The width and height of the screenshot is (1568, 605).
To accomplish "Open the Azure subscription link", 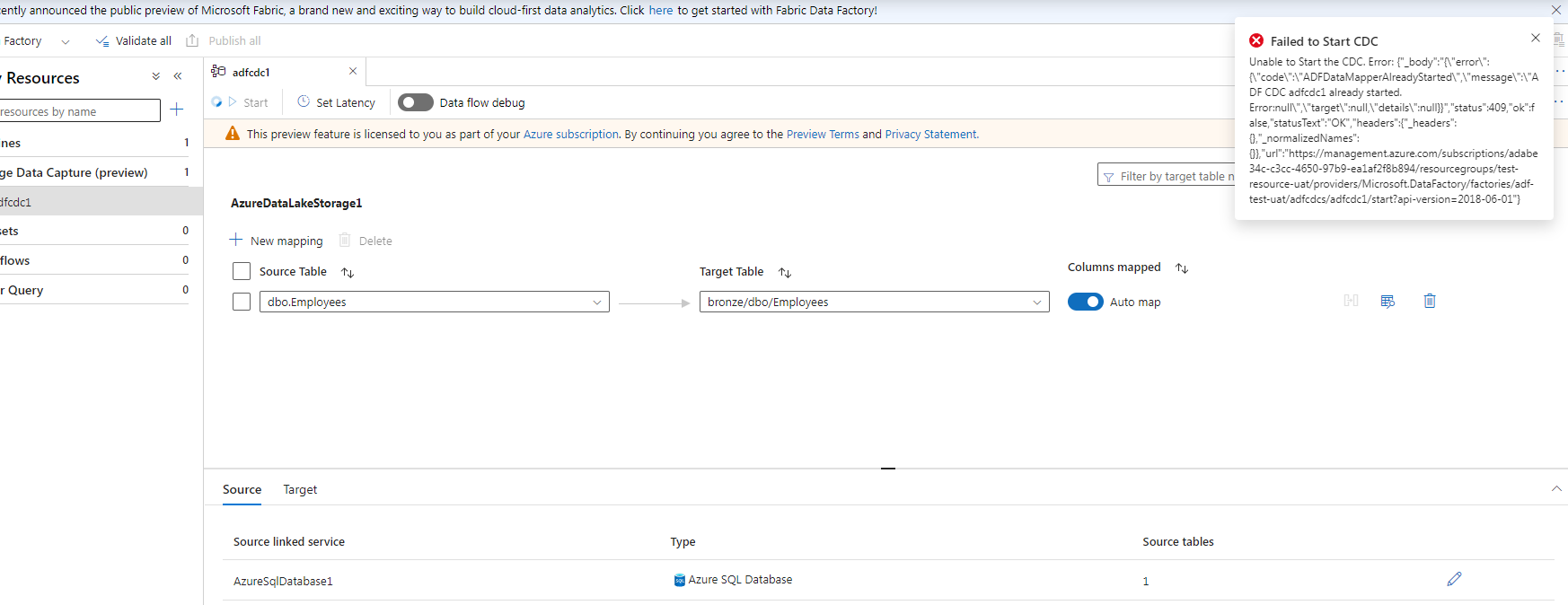I will tap(571, 135).
